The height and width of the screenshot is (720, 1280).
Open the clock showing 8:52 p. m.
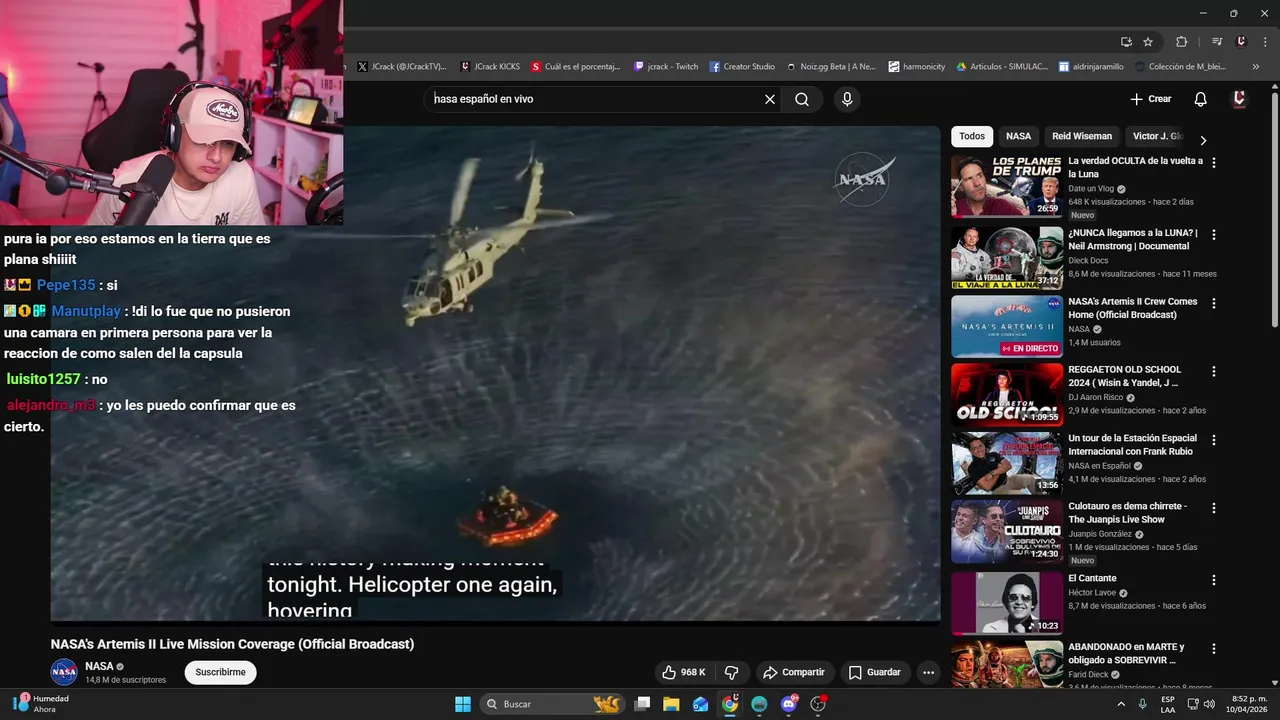pos(1249,704)
